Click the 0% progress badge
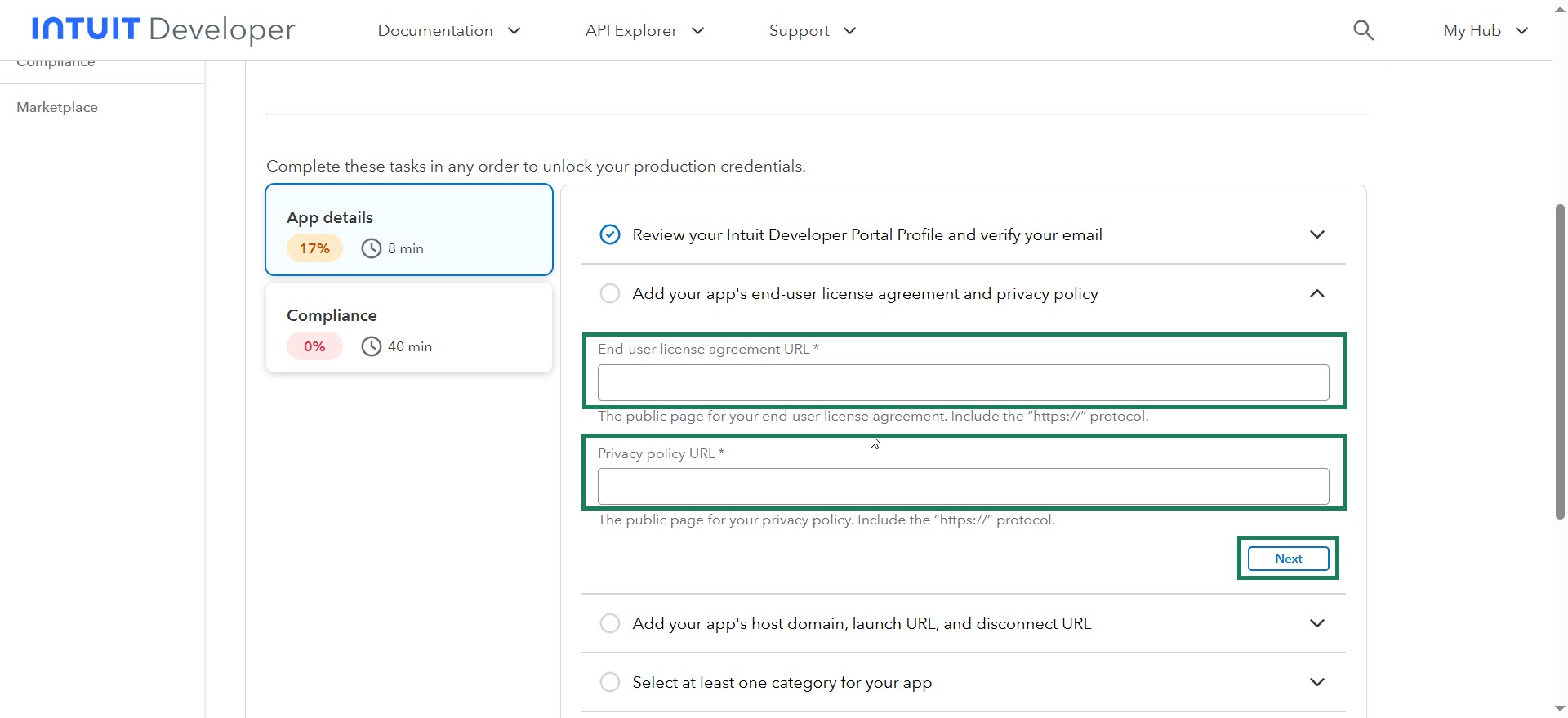 pos(314,346)
